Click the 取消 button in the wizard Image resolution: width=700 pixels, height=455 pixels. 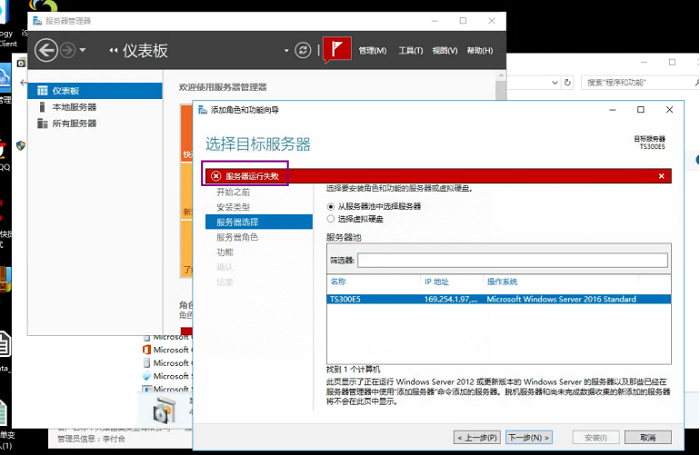click(x=648, y=438)
